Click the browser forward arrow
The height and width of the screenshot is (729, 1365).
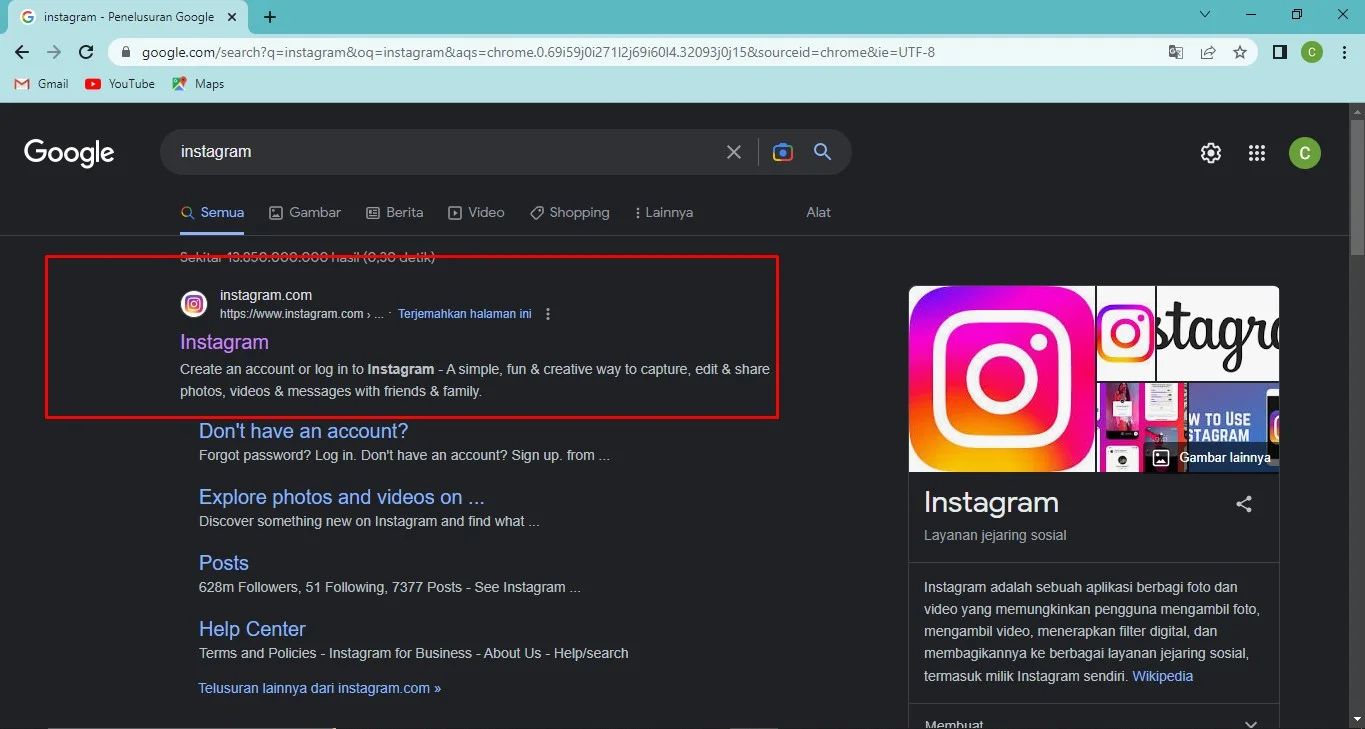click(54, 52)
